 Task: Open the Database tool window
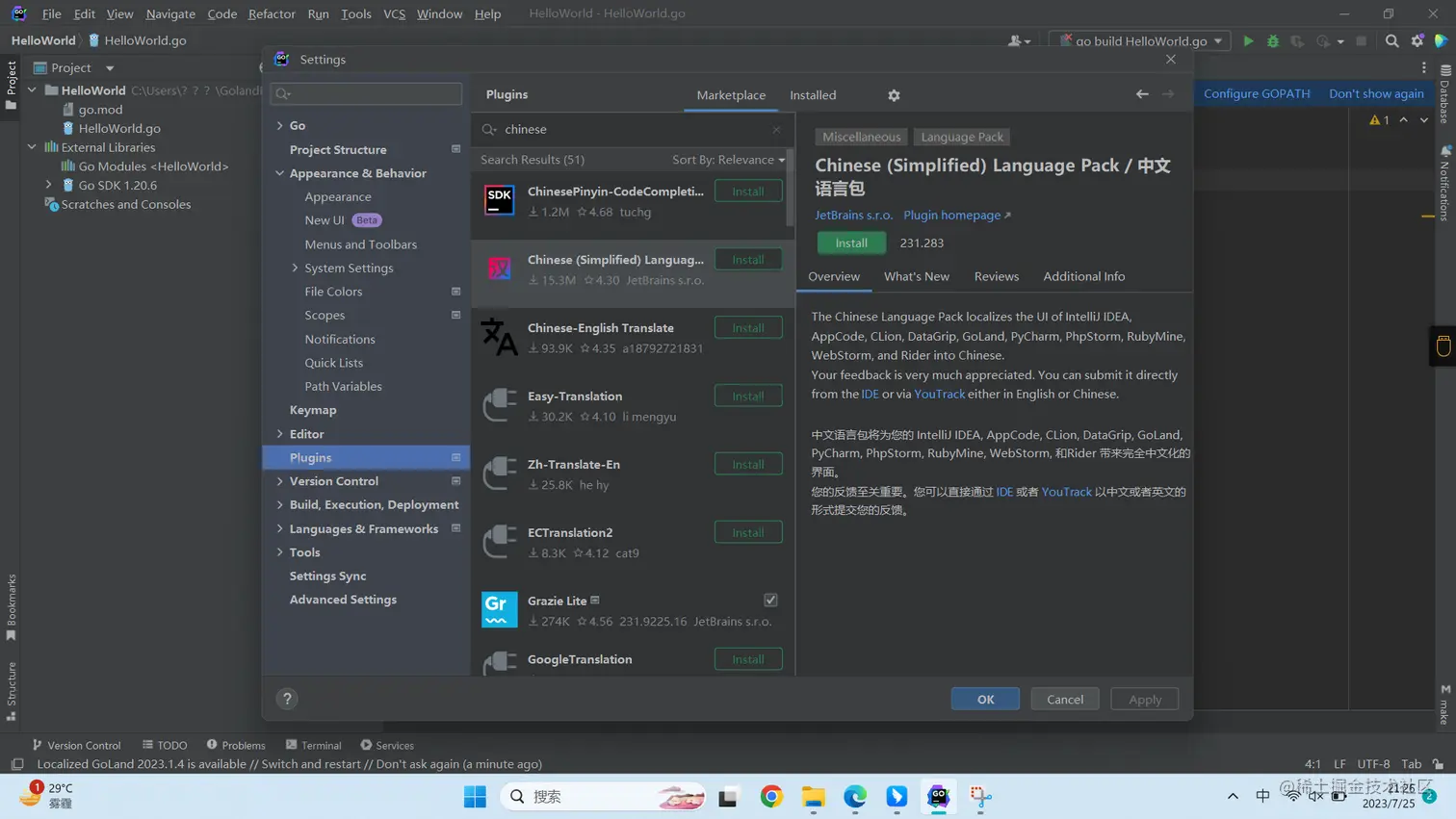[1444, 94]
